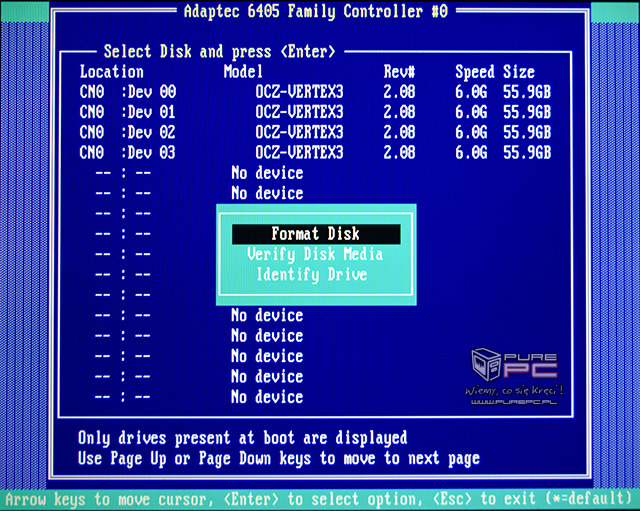Click the Page Up or Page Down hint
This screenshot has width=640, height=511.
279,459
